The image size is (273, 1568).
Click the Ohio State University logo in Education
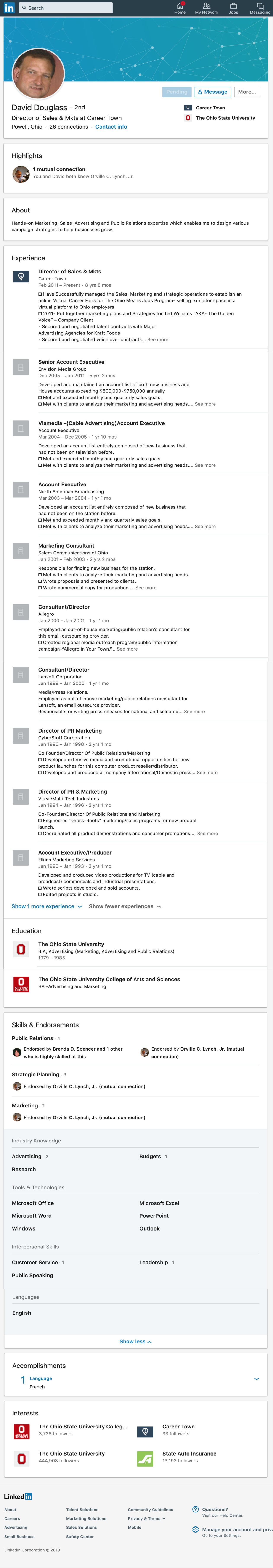(x=21, y=949)
